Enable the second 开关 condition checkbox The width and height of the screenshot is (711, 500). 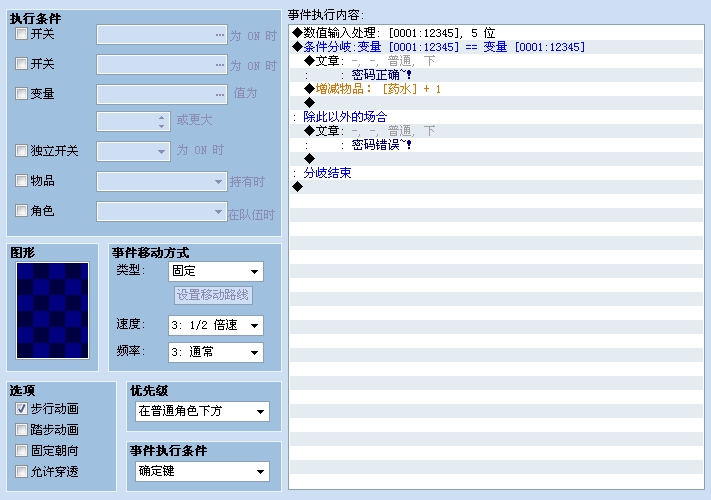click(x=21, y=63)
